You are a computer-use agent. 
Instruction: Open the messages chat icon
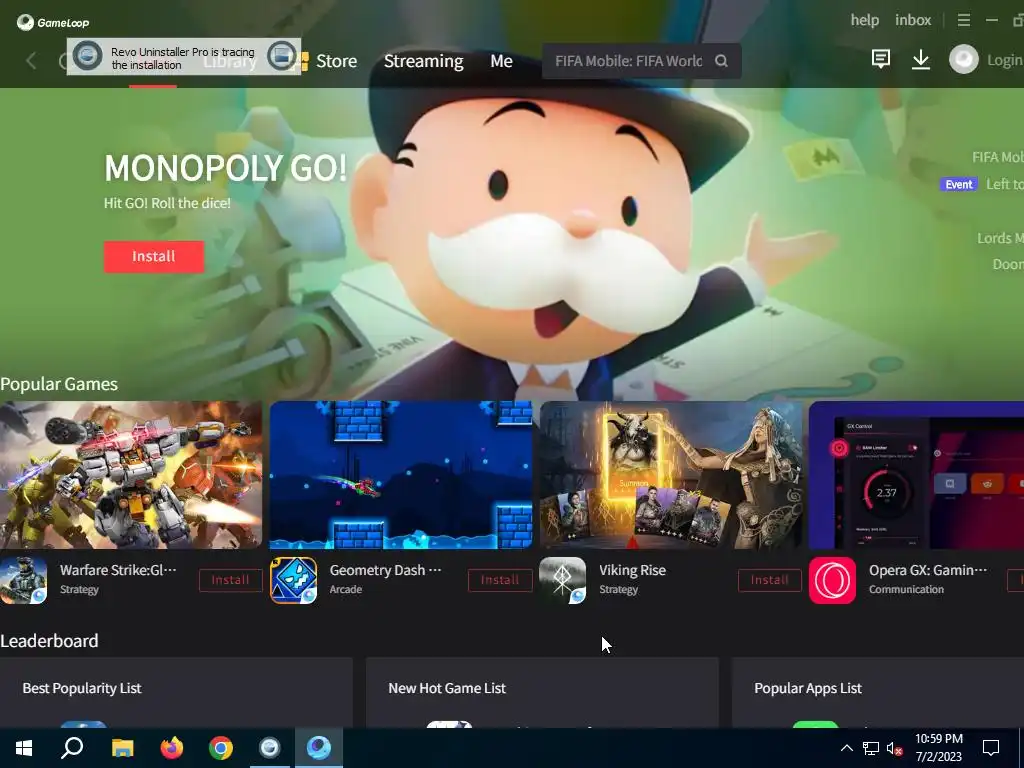tap(880, 59)
